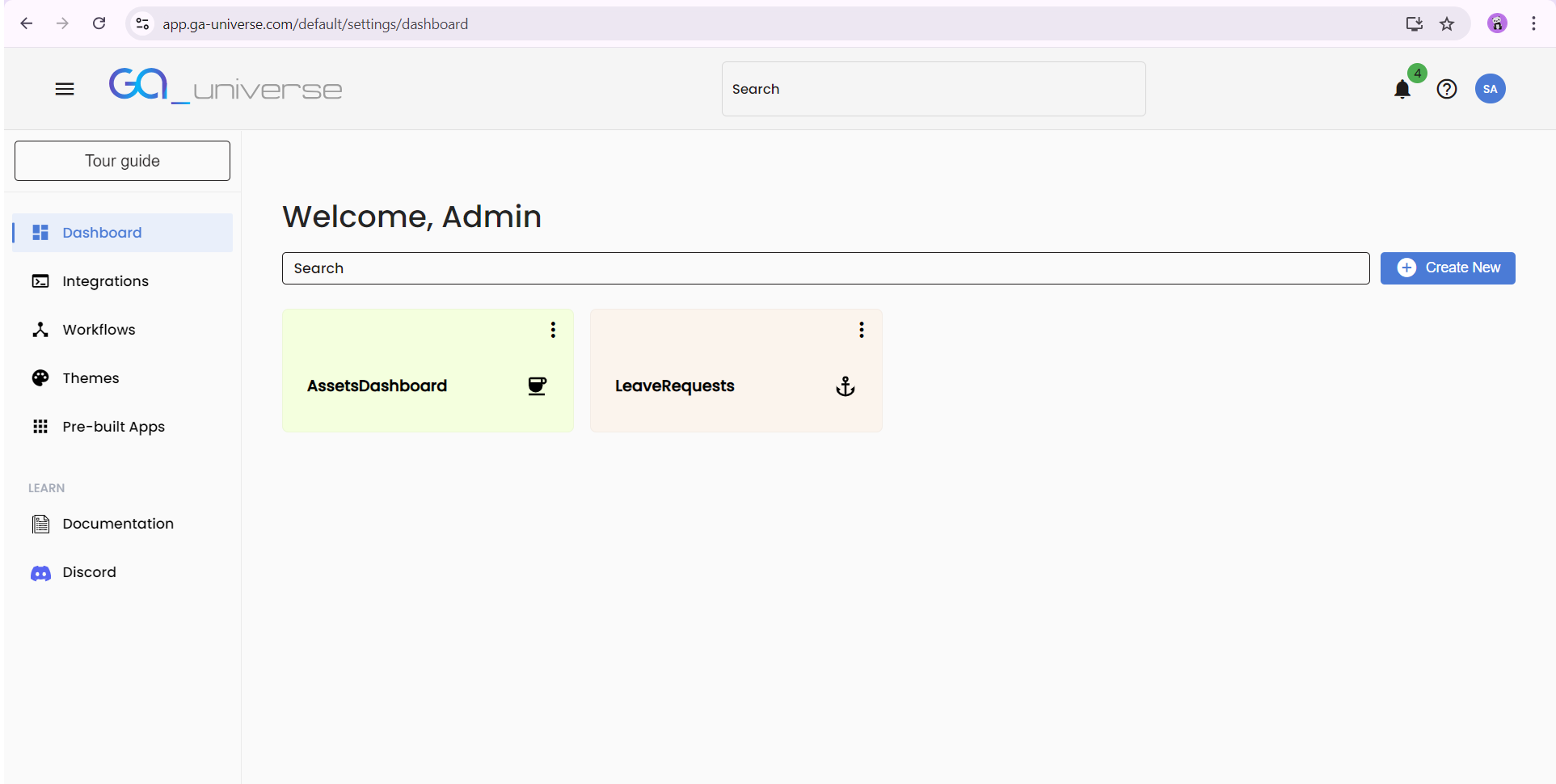Reload the browser page
1556x784 pixels.
point(99,23)
